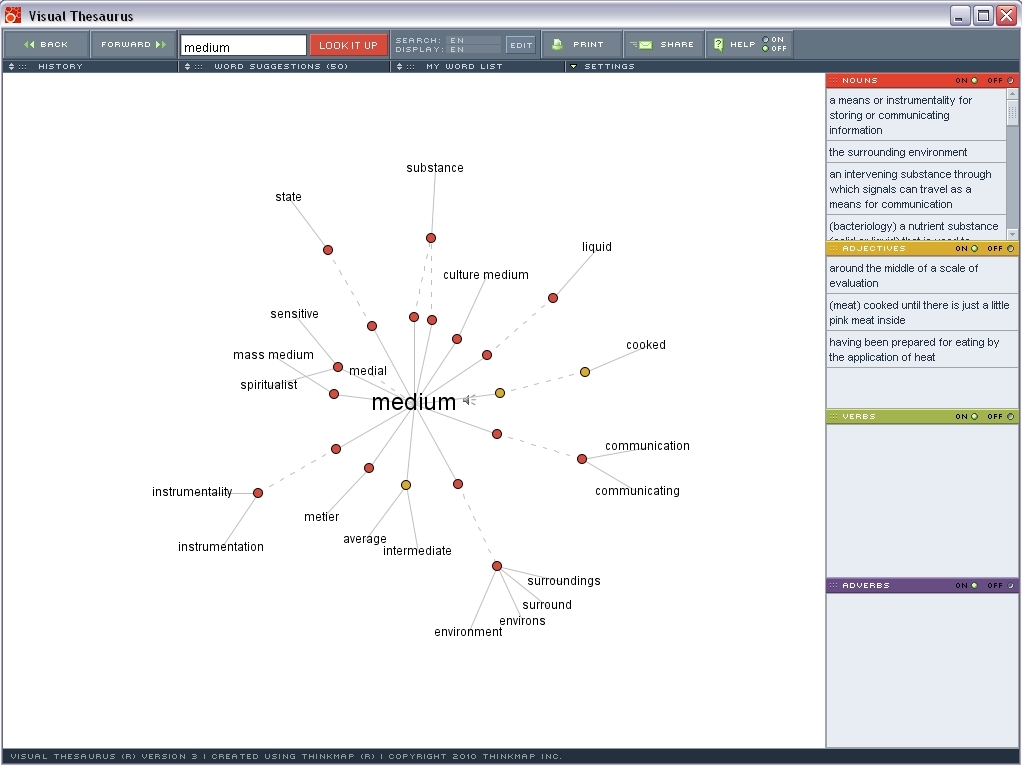This screenshot has width=1022, height=766.
Task: Click the red node connected to liquid
Action: click(x=553, y=298)
